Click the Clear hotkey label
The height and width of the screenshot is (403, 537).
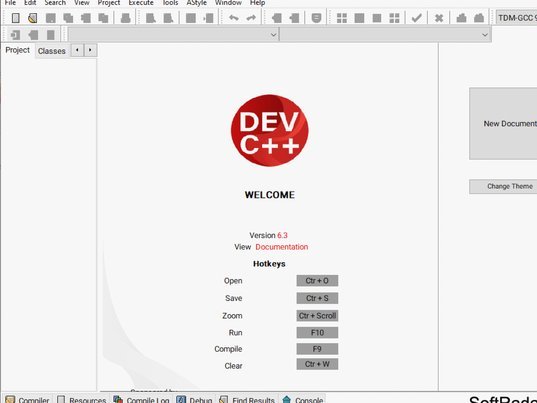click(x=234, y=366)
